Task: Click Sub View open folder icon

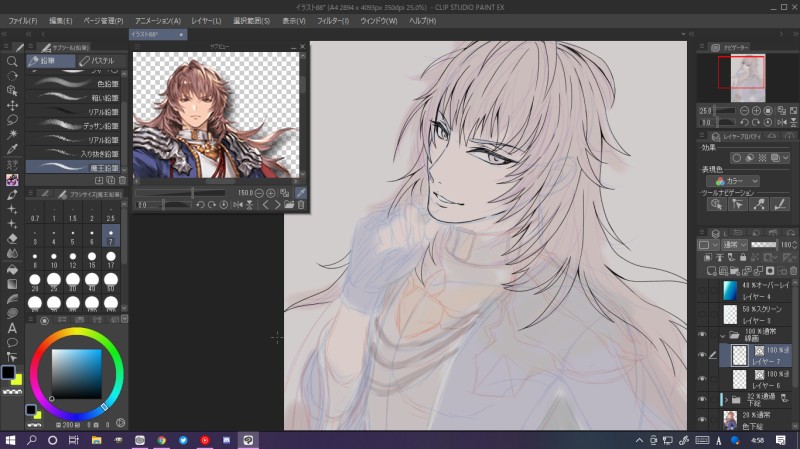Action: tap(289, 205)
